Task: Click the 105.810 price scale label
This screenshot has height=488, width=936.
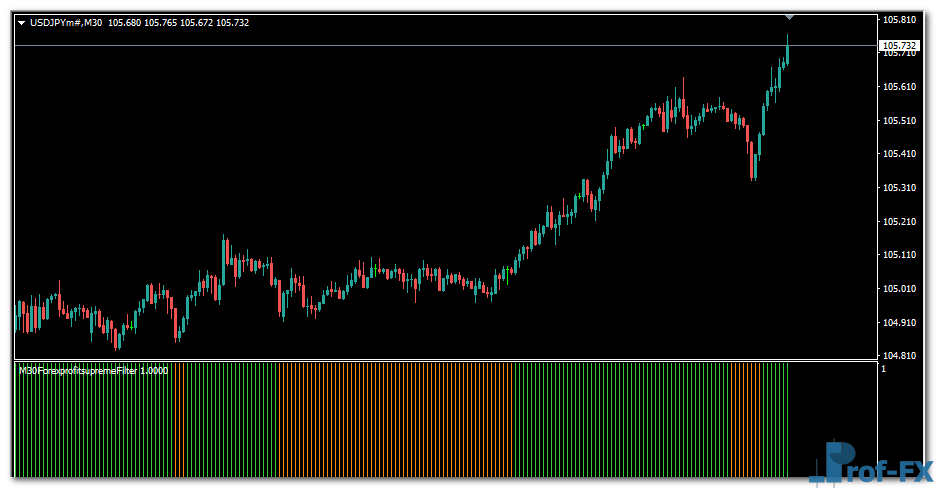Action: tap(899, 20)
